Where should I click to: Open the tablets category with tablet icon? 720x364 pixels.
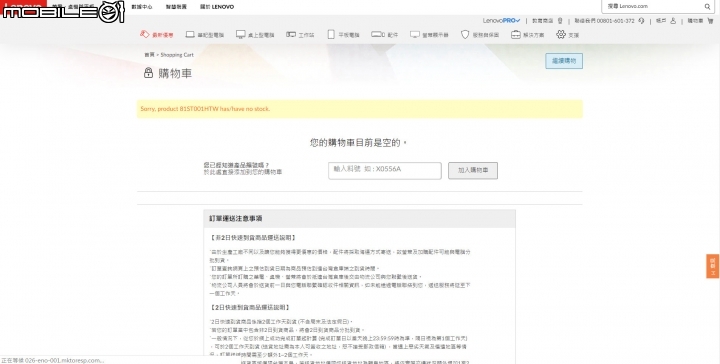(x=331, y=34)
